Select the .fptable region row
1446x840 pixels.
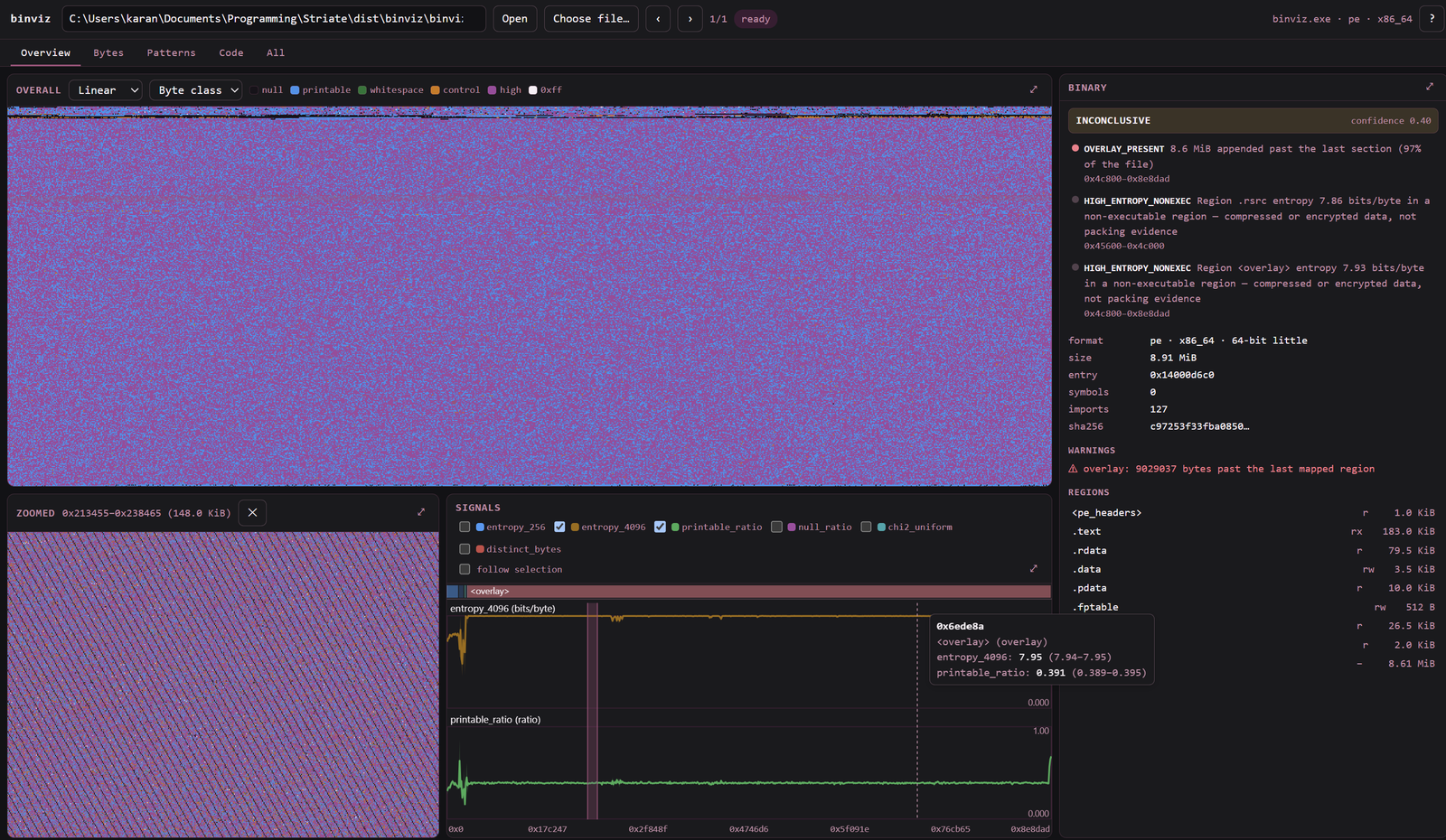[1253, 607]
